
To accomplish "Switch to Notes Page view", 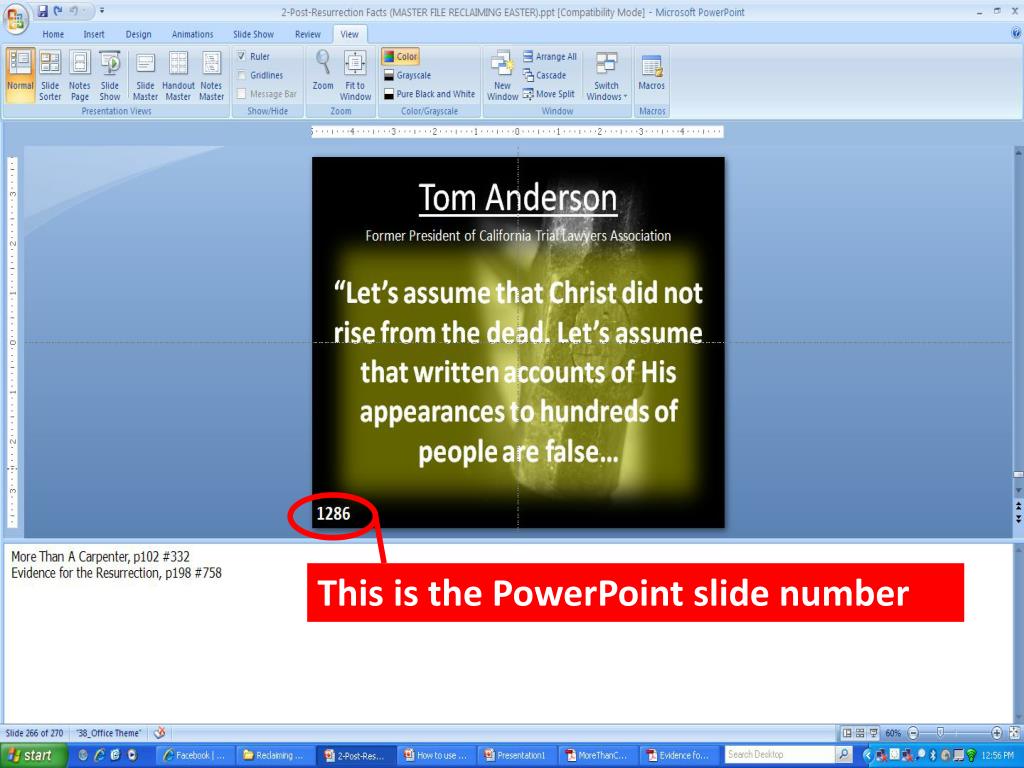I will point(80,76).
